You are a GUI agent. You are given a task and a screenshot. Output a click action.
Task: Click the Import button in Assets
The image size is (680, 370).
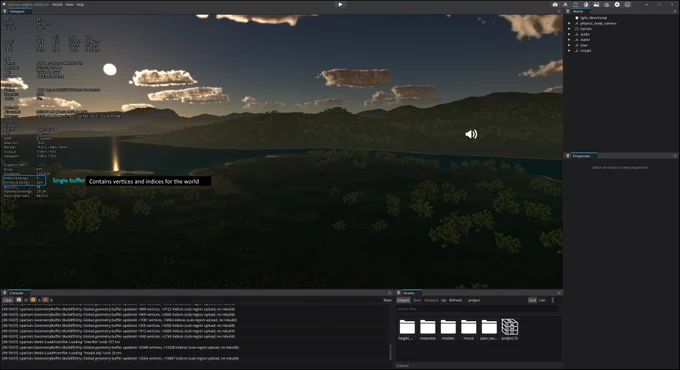(x=403, y=300)
